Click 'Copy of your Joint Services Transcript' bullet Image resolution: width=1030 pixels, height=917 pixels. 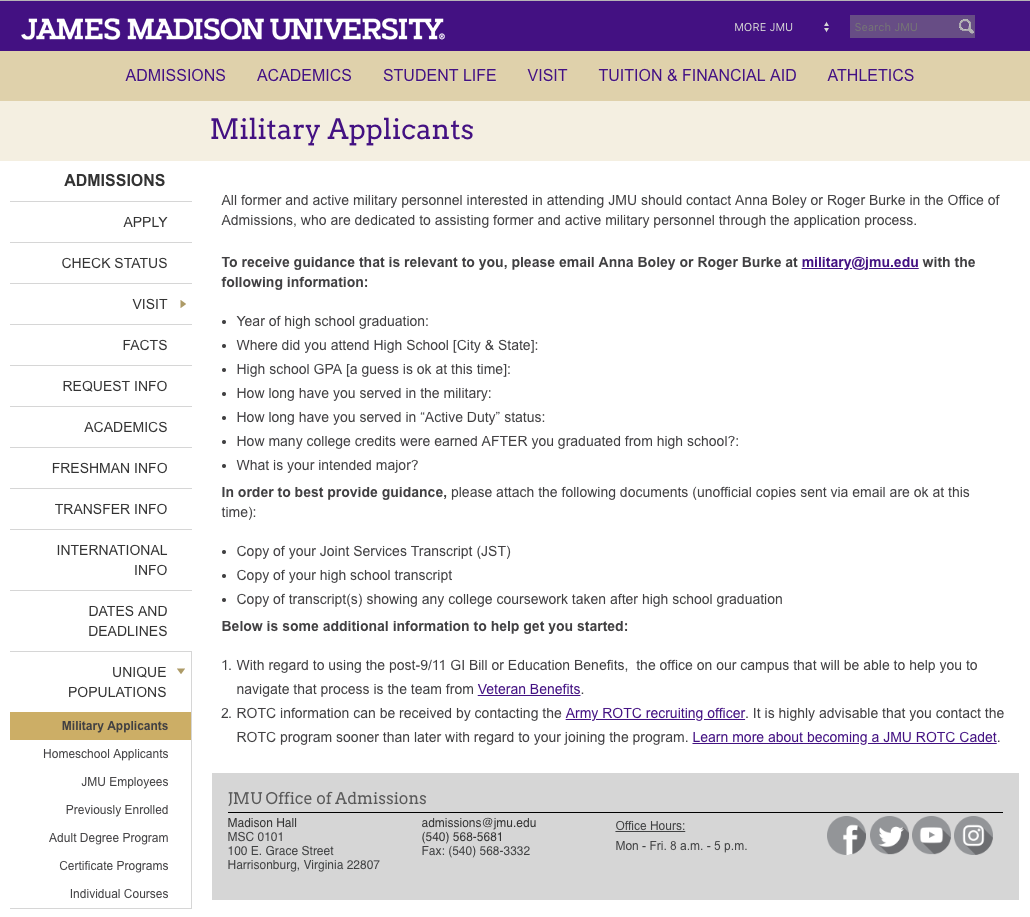[374, 552]
